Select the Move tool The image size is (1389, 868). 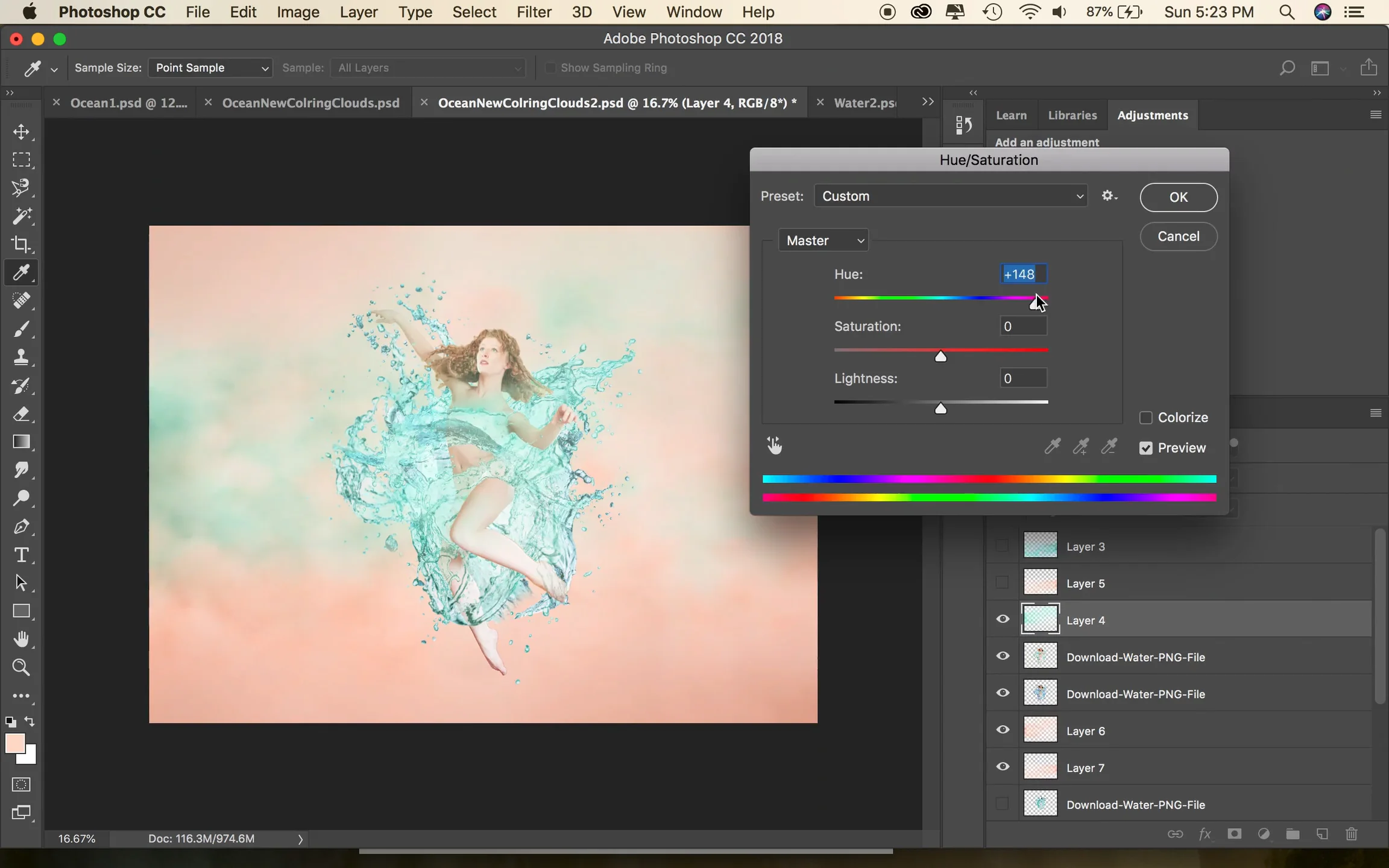(x=21, y=132)
